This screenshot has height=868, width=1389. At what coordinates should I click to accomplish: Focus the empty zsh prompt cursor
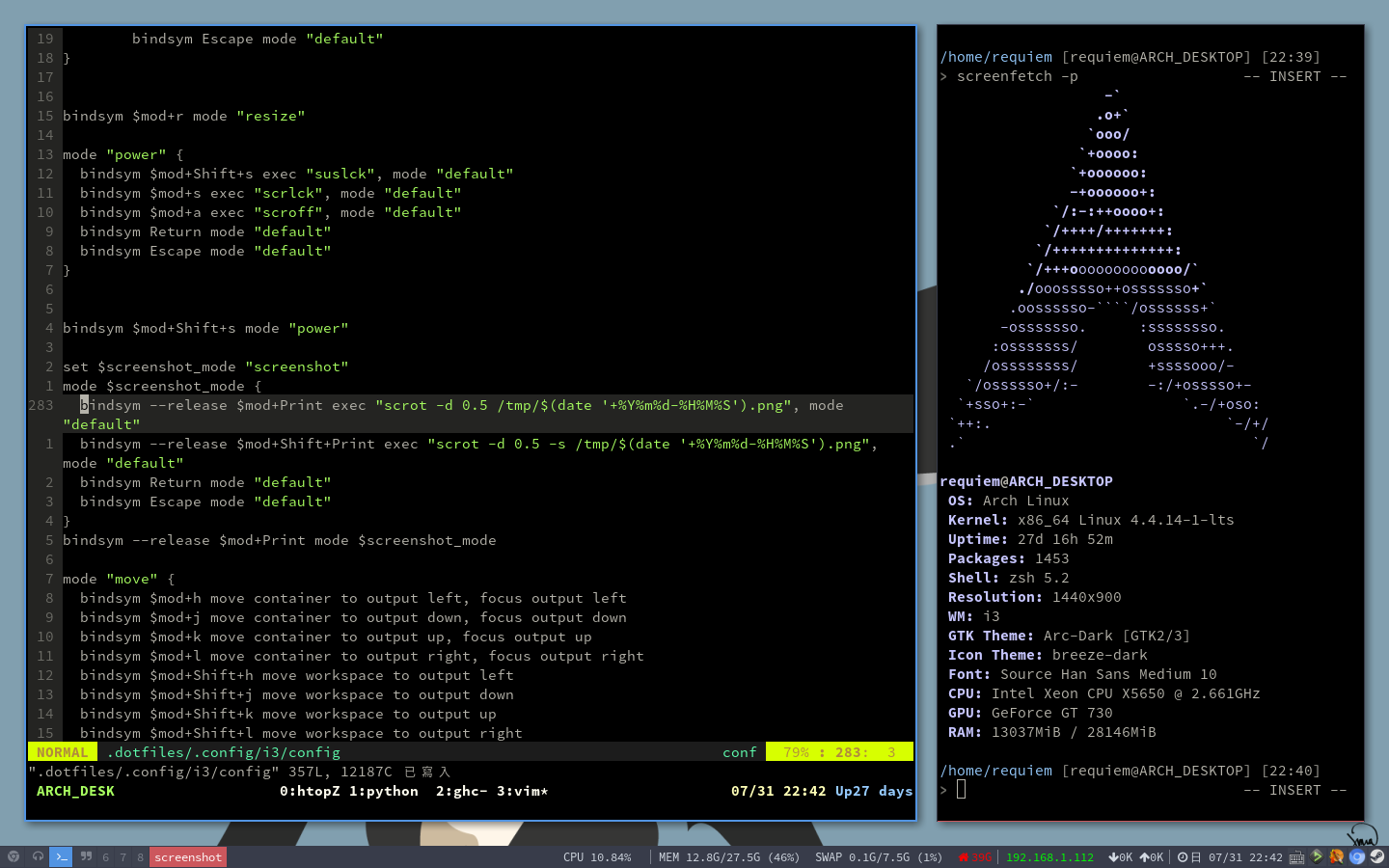(961, 790)
